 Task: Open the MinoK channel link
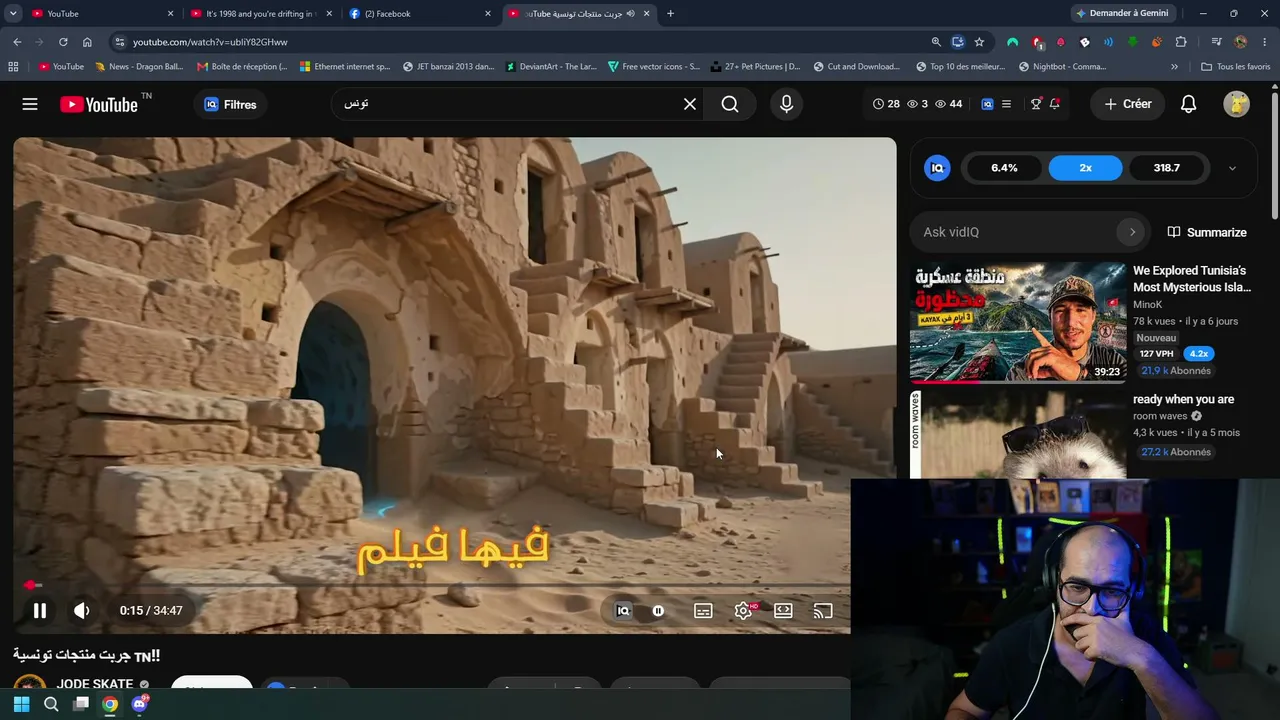[x=1147, y=304]
